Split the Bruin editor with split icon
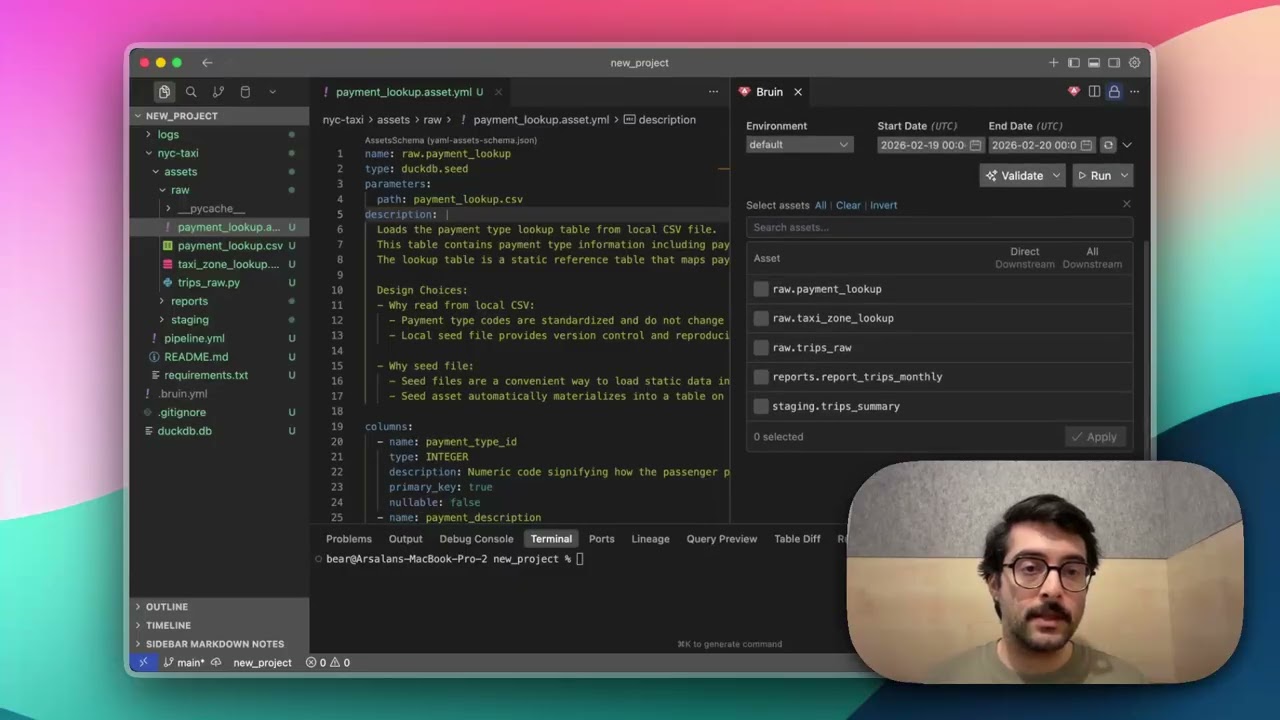 [1094, 92]
